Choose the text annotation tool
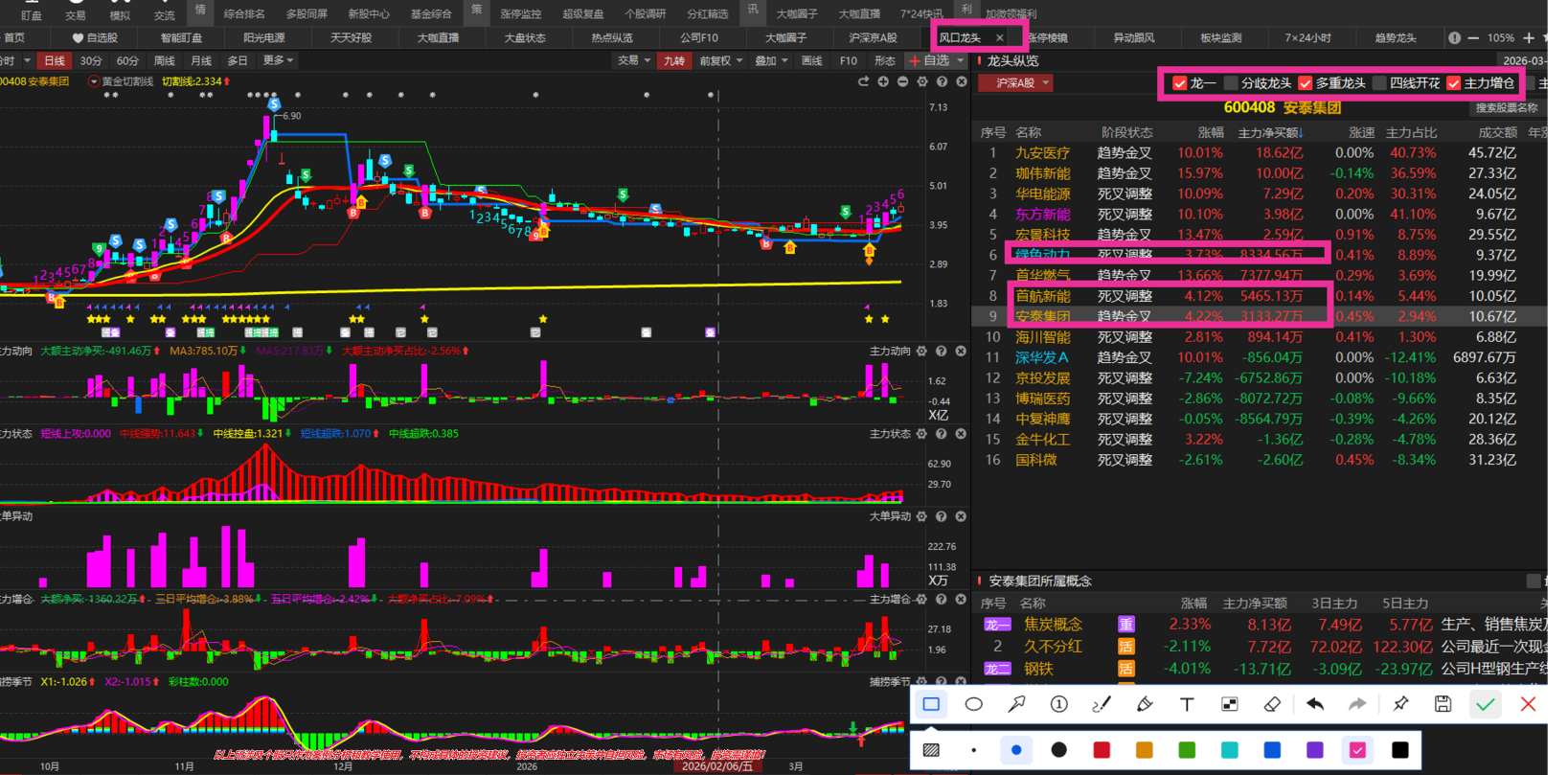This screenshot has width=1568, height=775. point(1187,704)
